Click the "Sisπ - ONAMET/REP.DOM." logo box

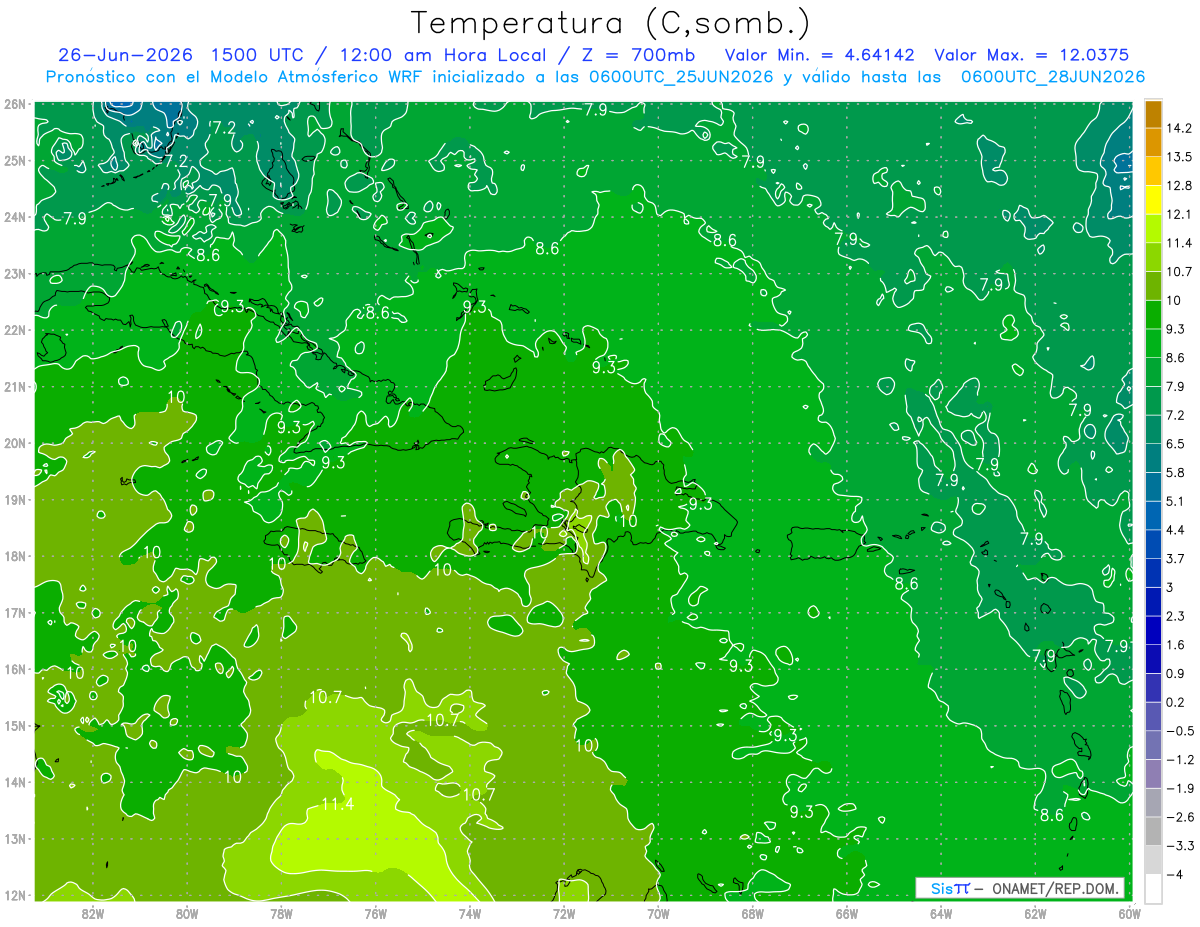pyautogui.click(x=1022, y=888)
